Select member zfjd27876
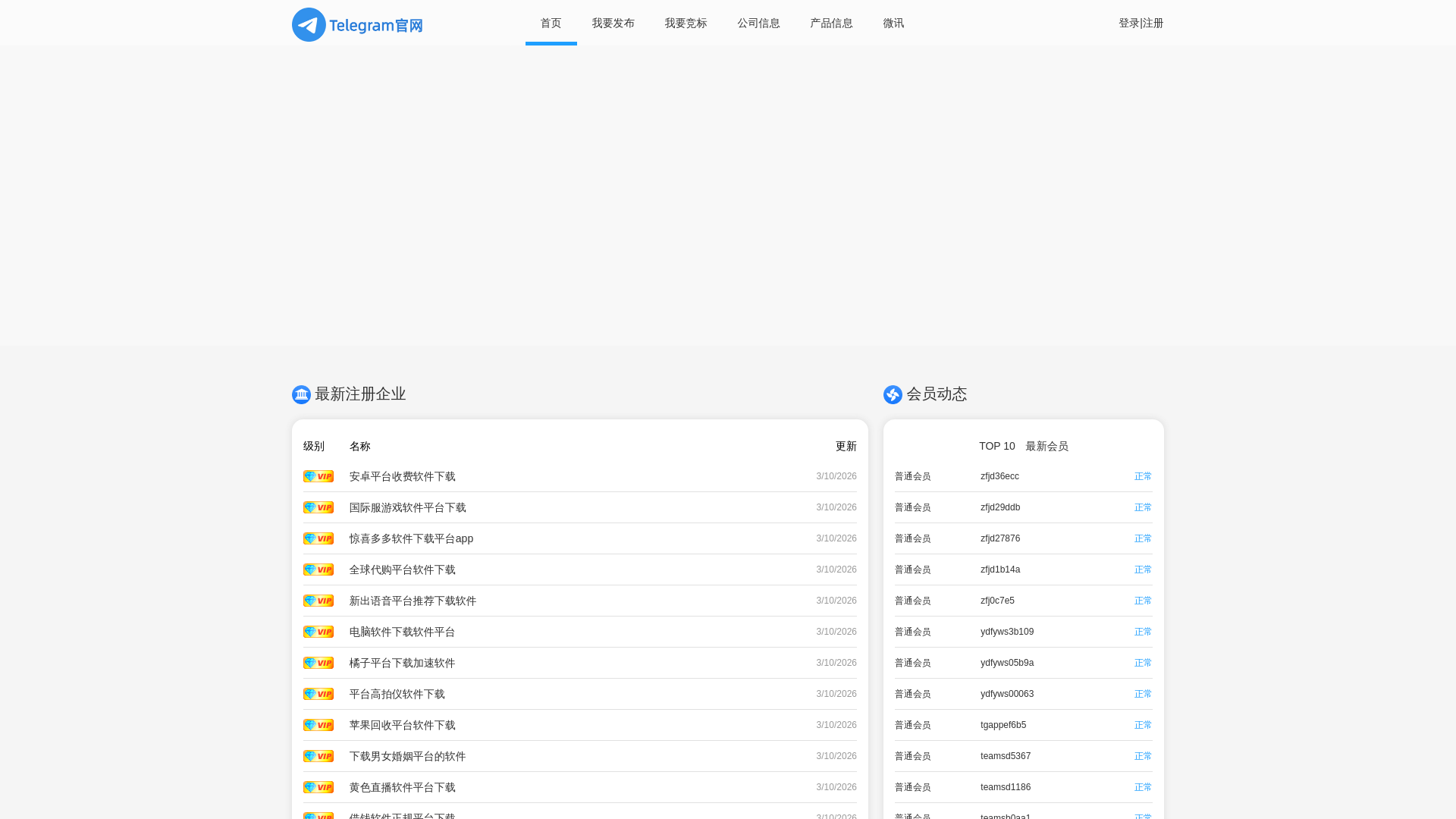This screenshot has height=819, width=1456. (1000, 538)
